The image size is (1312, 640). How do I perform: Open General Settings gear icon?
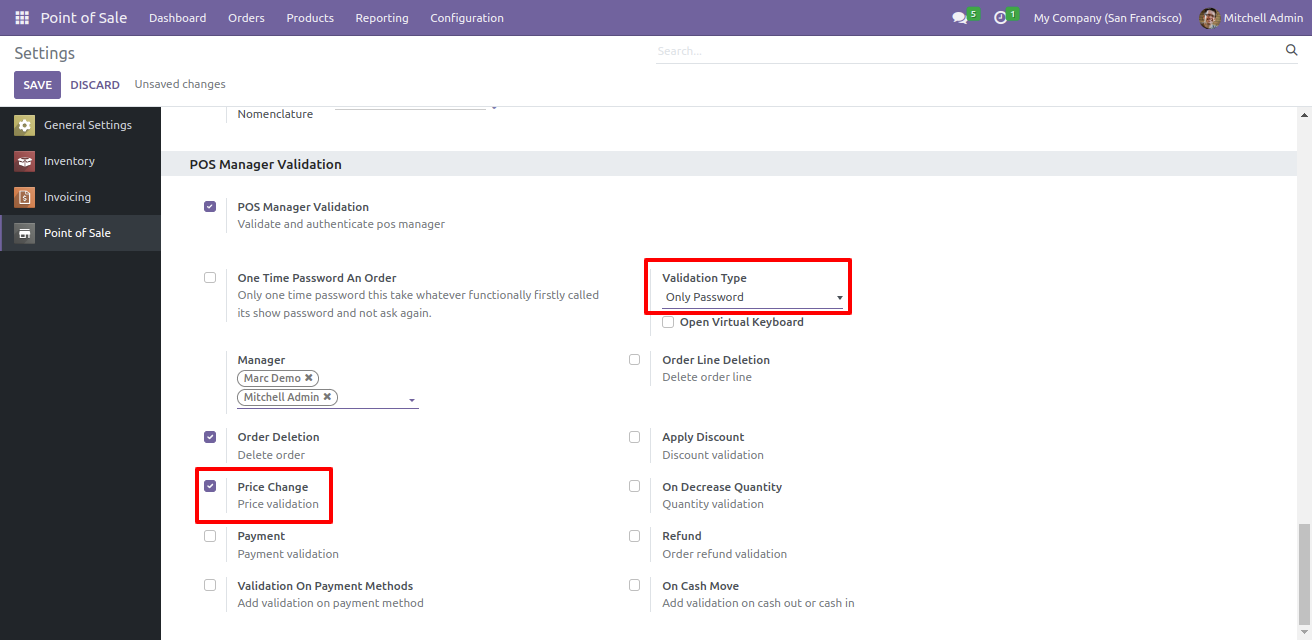[x=24, y=125]
